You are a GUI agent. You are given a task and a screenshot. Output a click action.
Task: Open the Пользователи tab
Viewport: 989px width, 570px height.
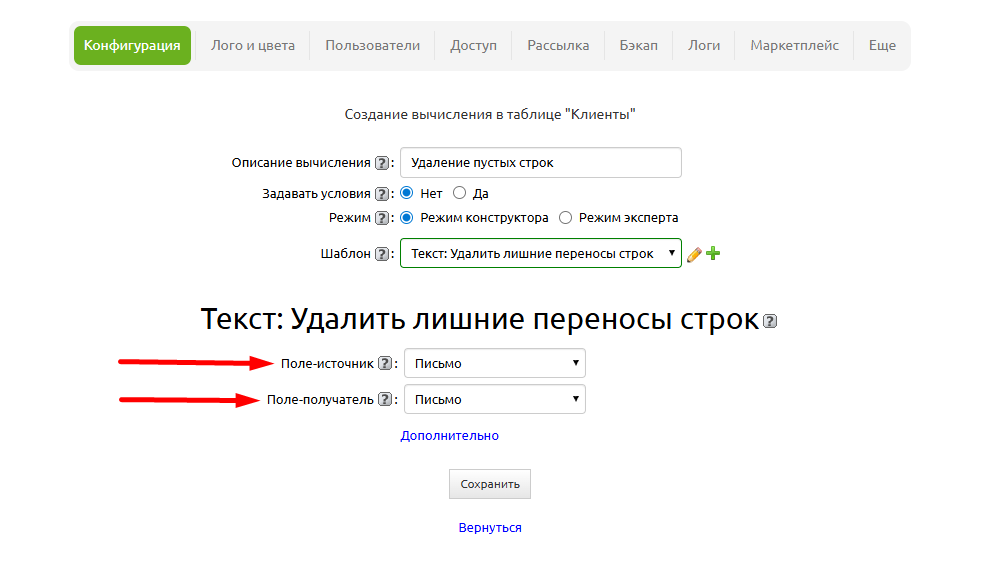[x=372, y=45]
